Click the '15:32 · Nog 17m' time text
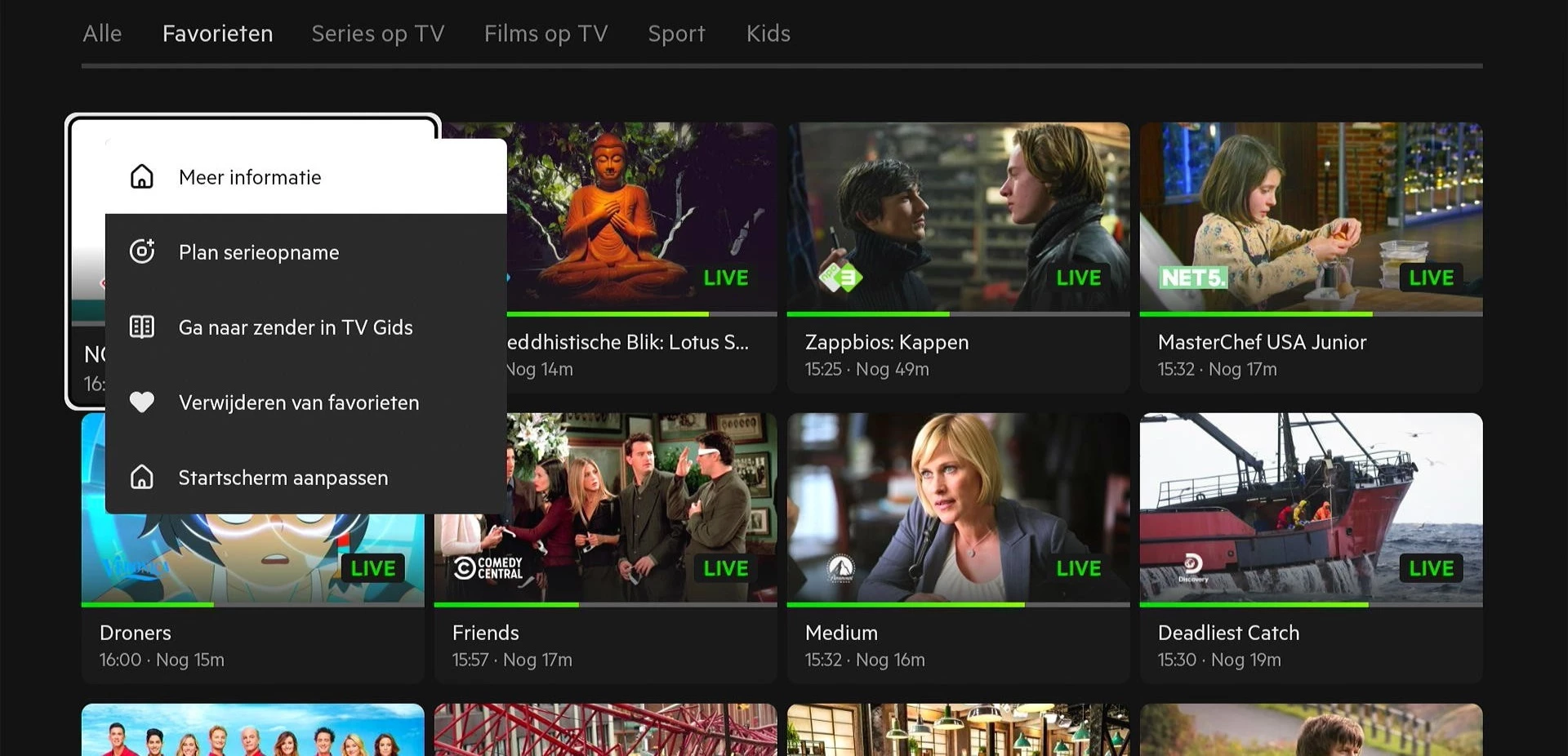This screenshot has width=1568, height=756. point(1218,369)
